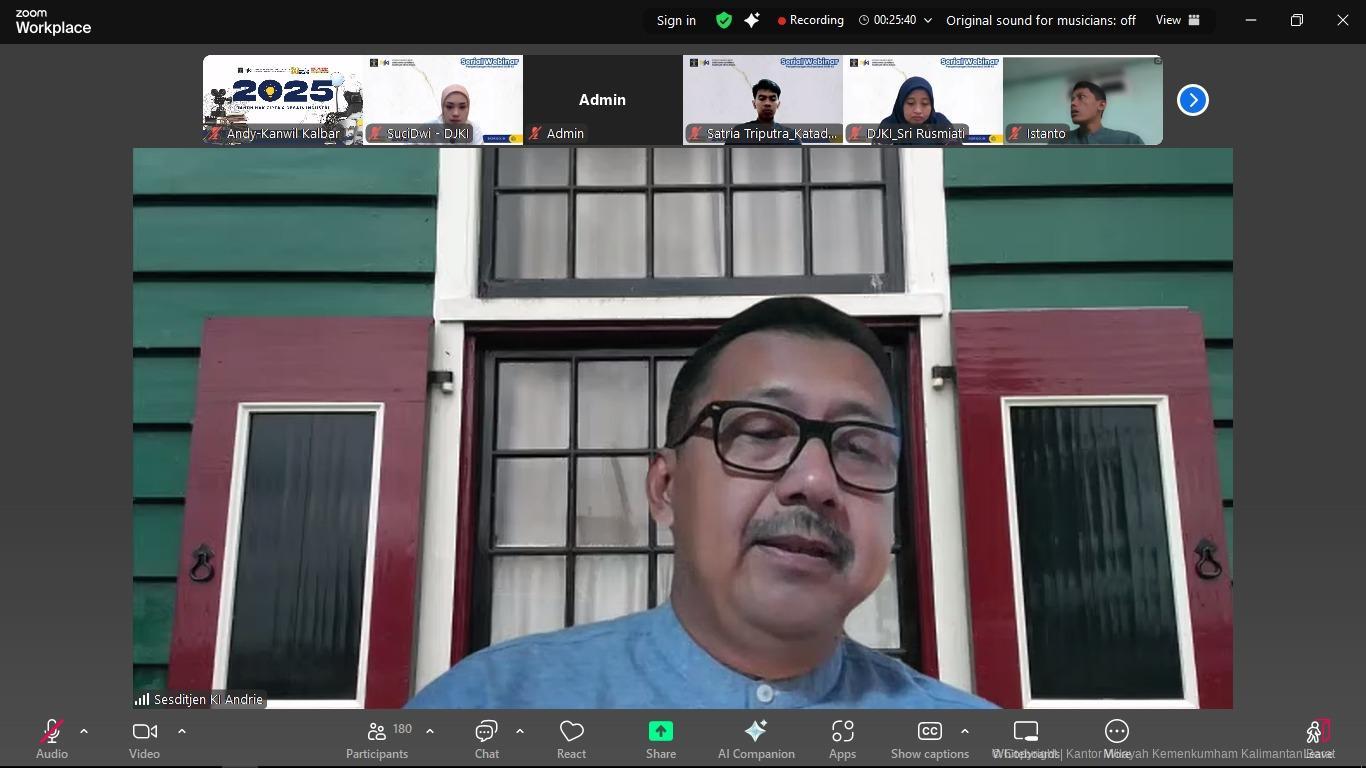Click the Sign in button
The width and height of the screenshot is (1366, 768).
pyautogui.click(x=676, y=20)
